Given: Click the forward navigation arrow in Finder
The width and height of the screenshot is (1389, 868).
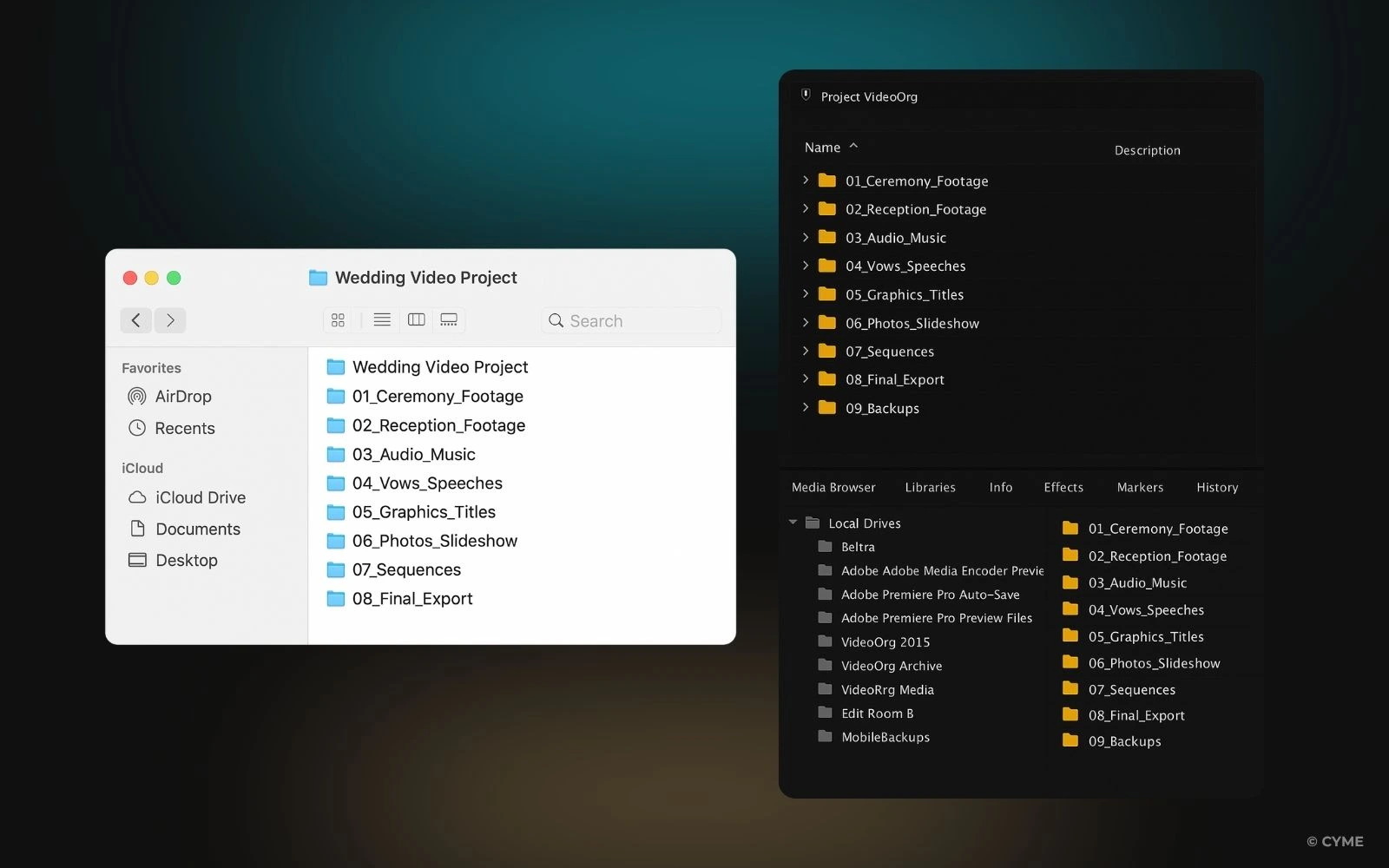Looking at the screenshot, I should coord(170,320).
